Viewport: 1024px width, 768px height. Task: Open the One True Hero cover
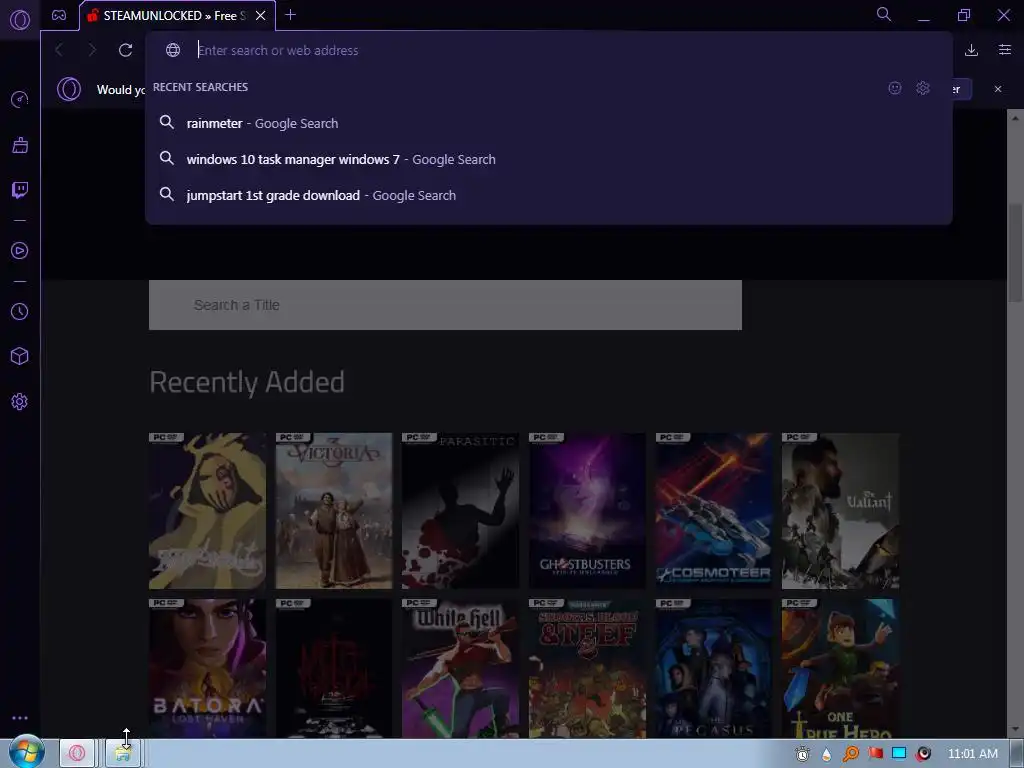coord(840,668)
